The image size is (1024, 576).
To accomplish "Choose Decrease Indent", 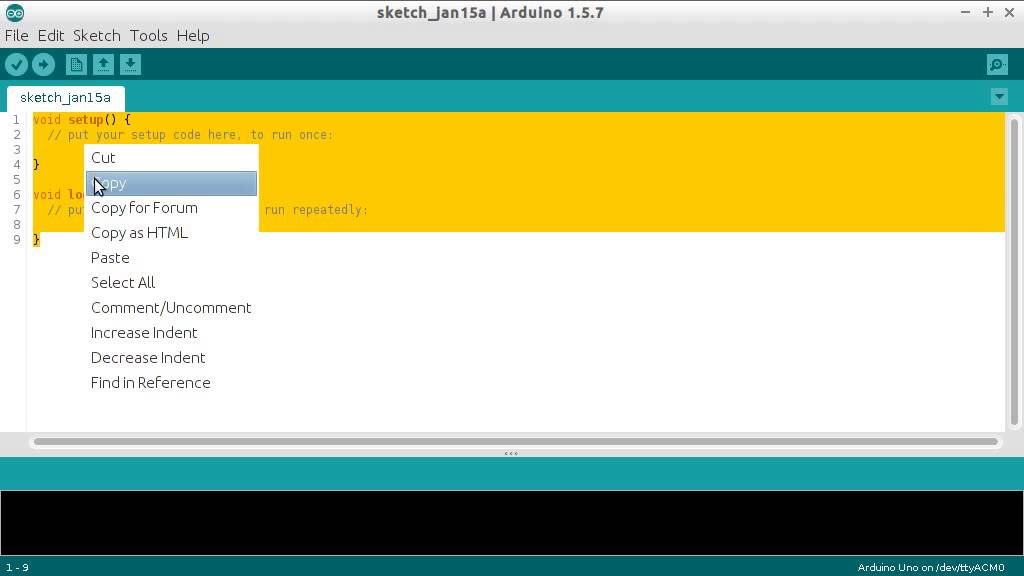I will 171,358.
